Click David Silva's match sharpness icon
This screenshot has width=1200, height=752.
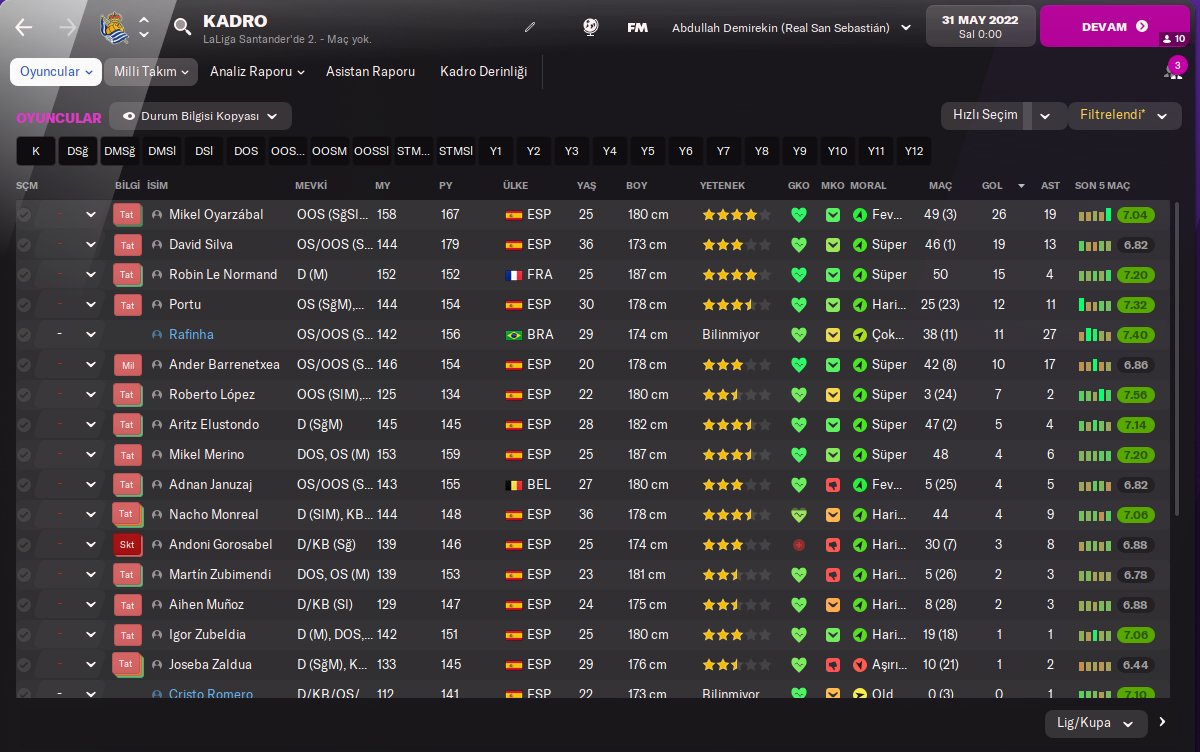click(x=832, y=245)
